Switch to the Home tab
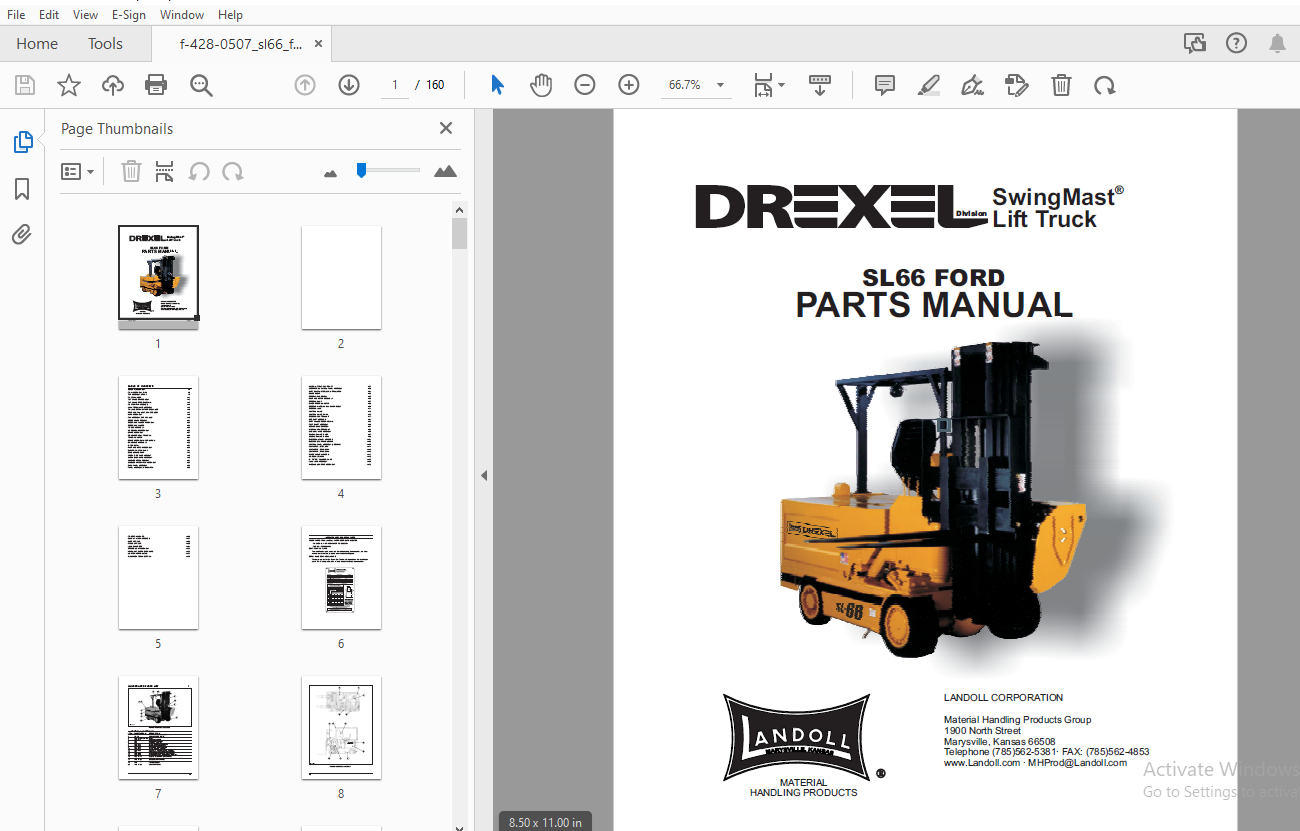Image resolution: width=1300 pixels, height=831 pixels. (x=37, y=44)
